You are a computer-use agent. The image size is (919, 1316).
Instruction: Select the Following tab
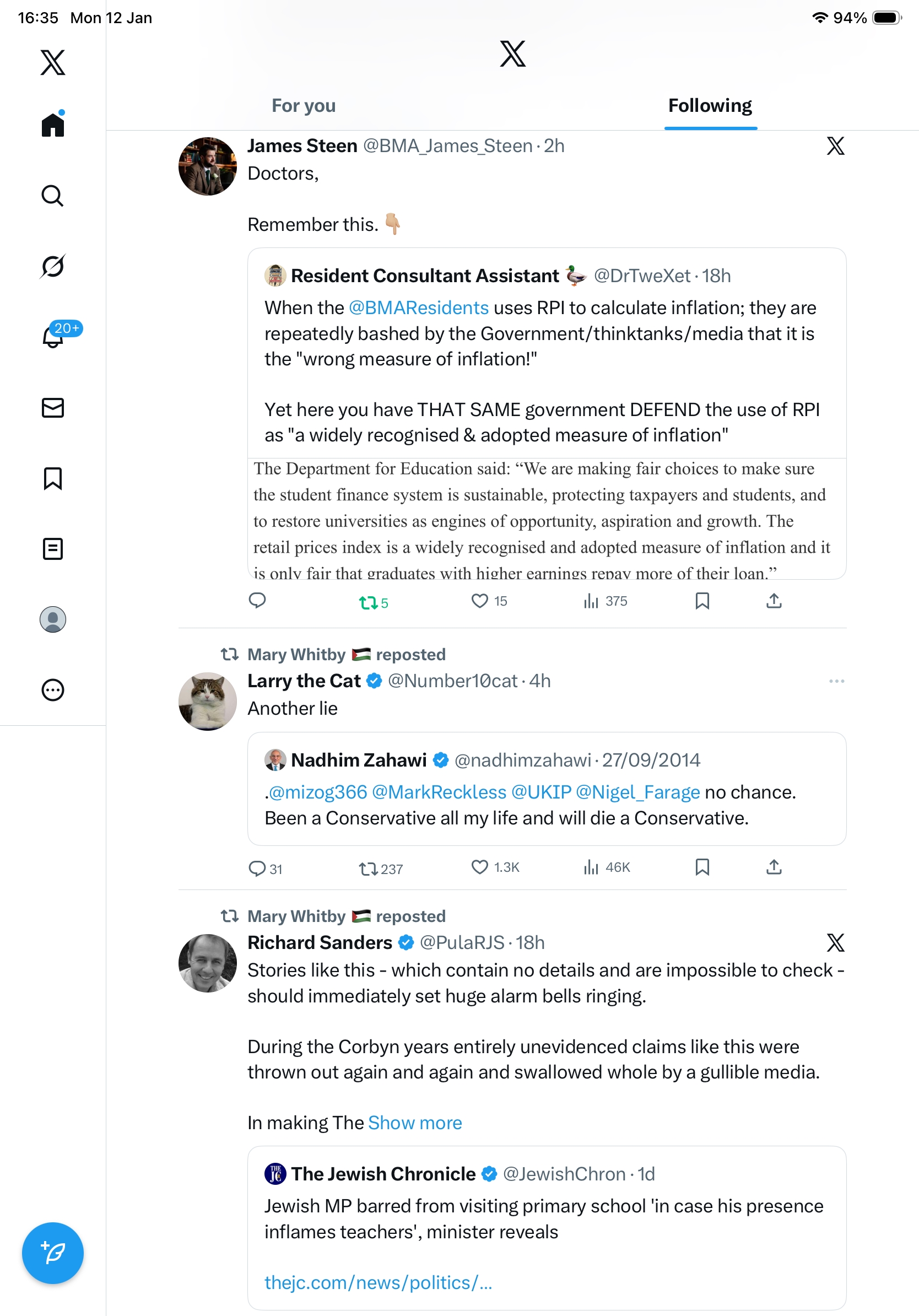coord(710,105)
